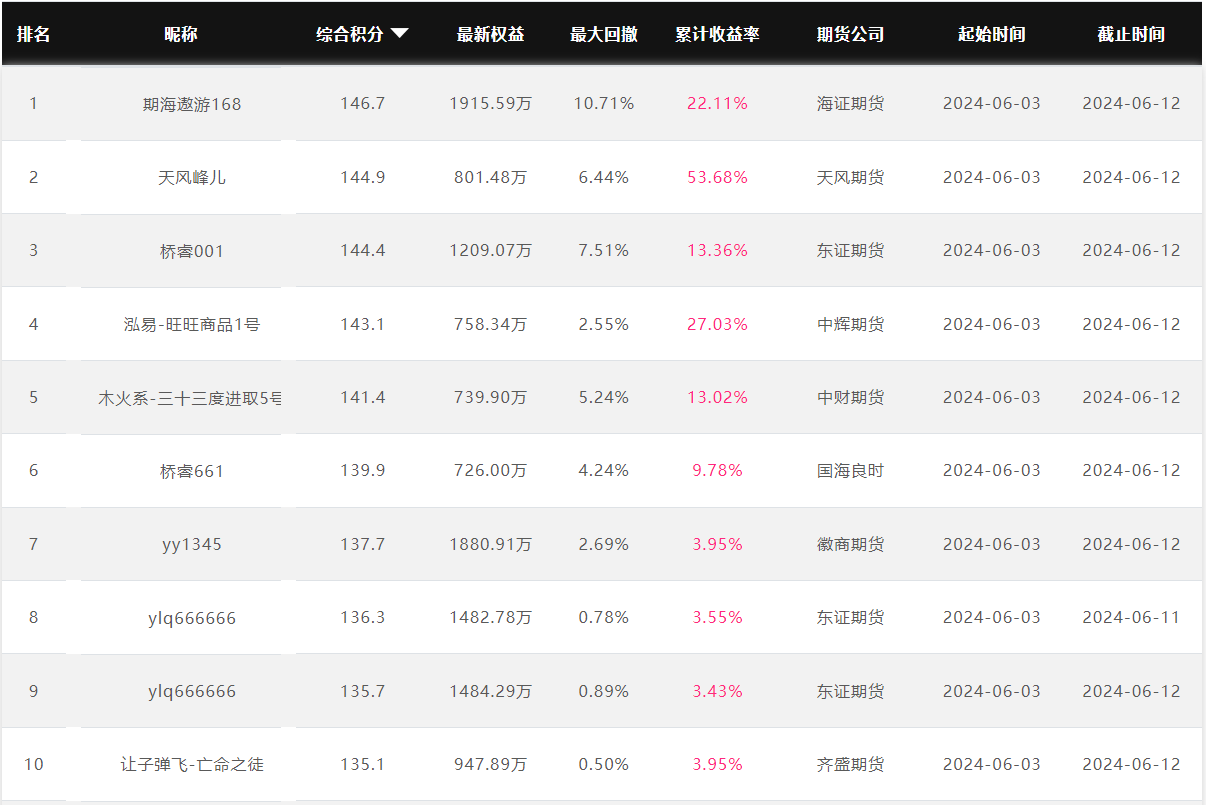Select score 137.7
Viewport: 1206px width, 805px height.
pos(363,544)
